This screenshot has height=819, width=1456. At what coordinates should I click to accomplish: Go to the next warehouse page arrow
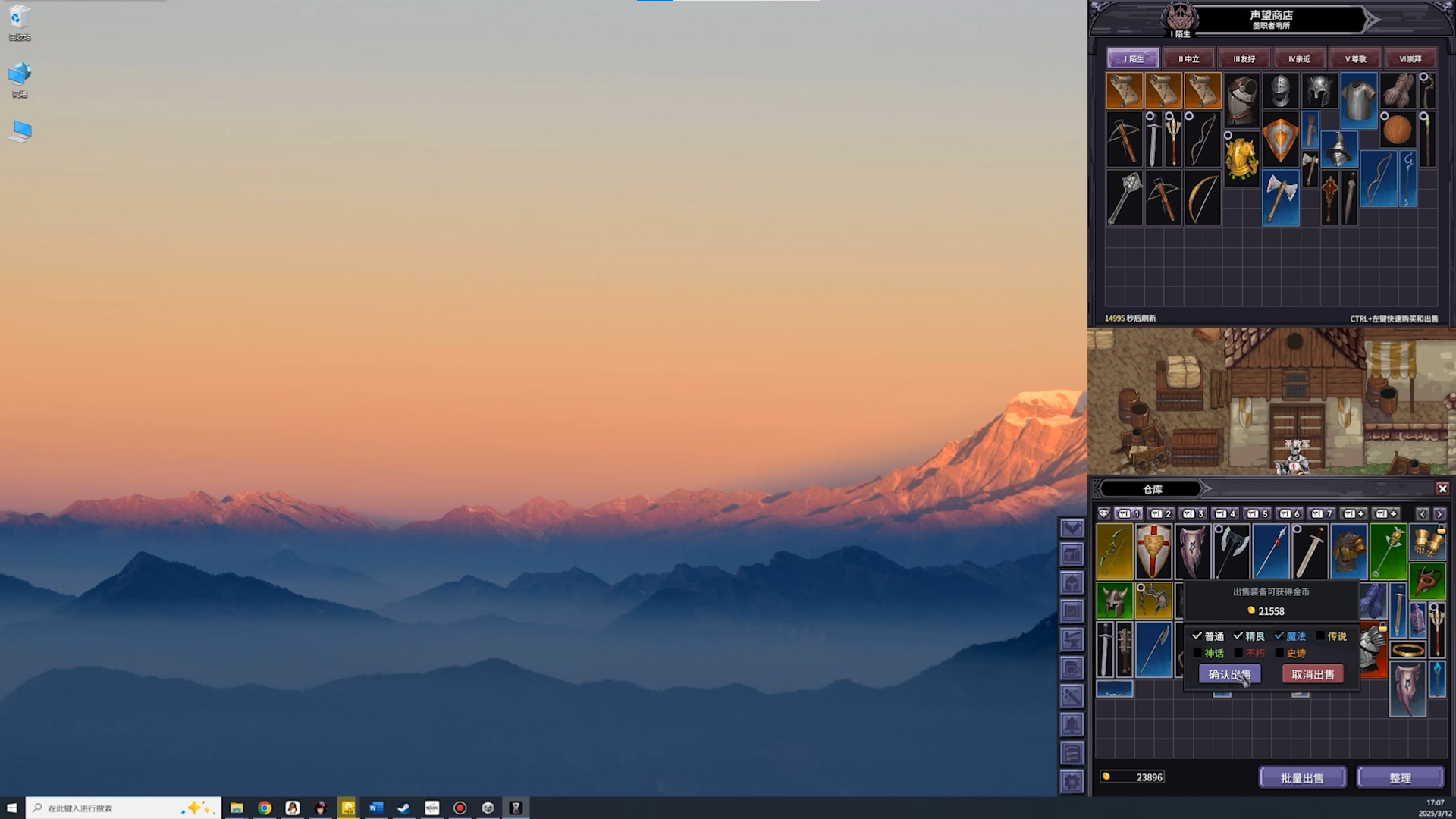[x=1439, y=514]
